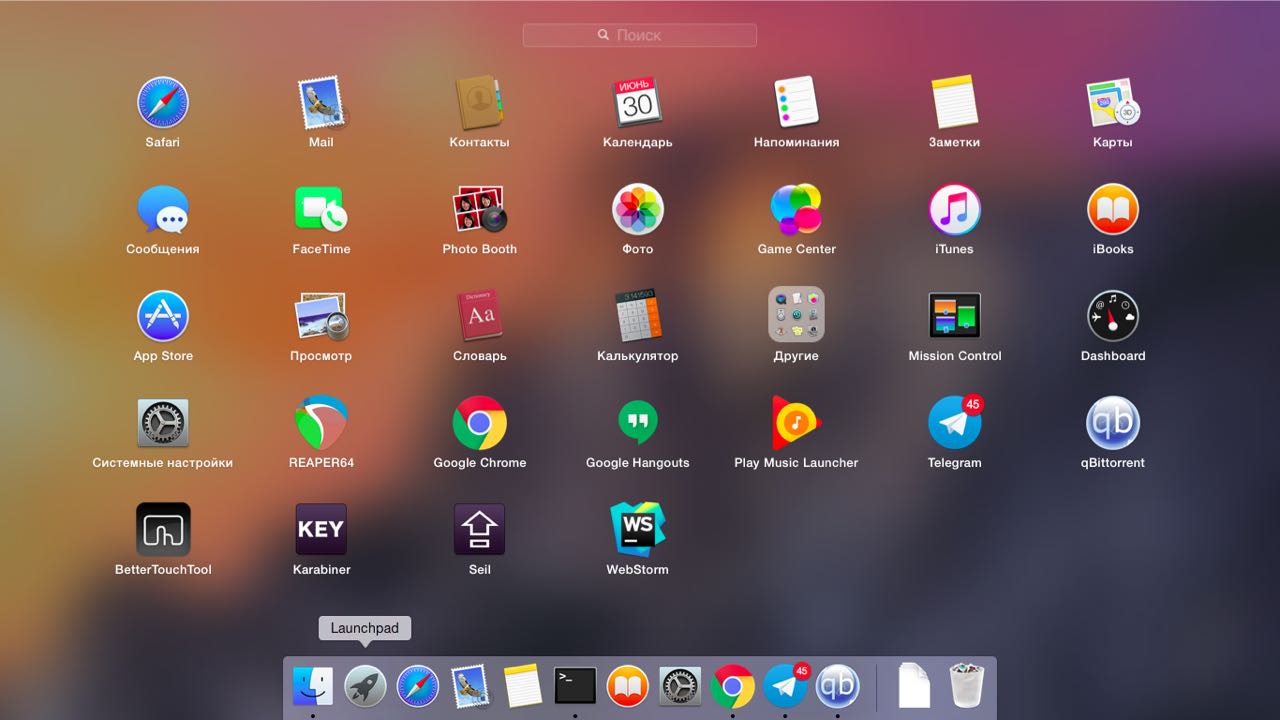Click the Launchpad rocket in the Dock
The width and height of the screenshot is (1280, 720).
tap(365, 686)
